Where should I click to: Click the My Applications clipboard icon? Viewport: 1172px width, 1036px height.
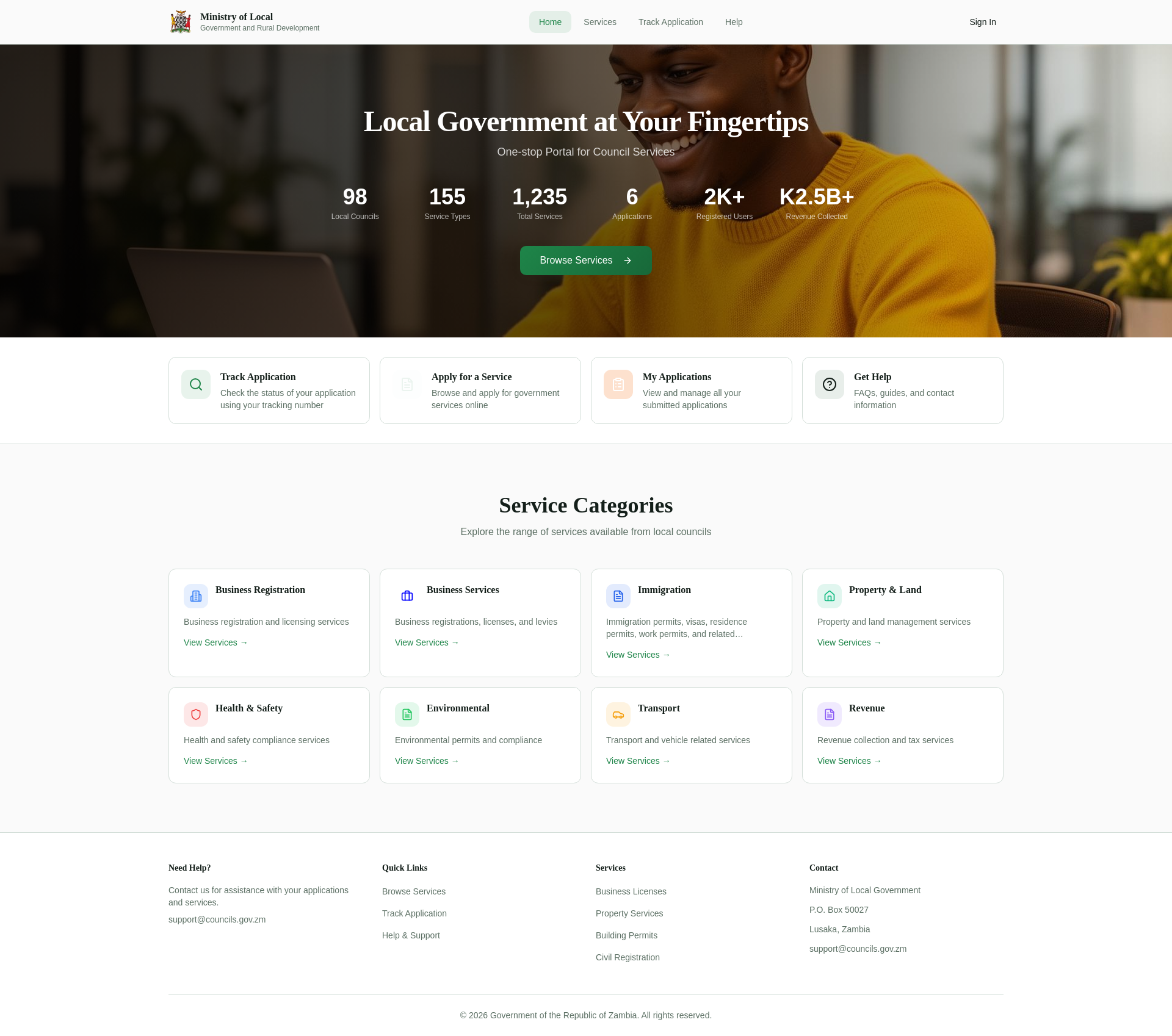coord(618,384)
